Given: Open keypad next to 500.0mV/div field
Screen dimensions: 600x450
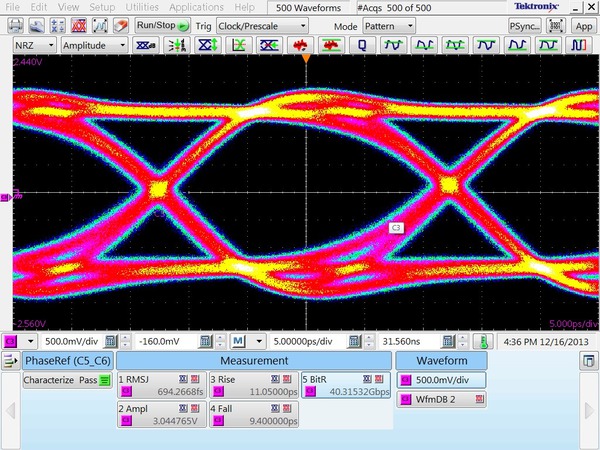Looking at the screenshot, I should [111, 341].
